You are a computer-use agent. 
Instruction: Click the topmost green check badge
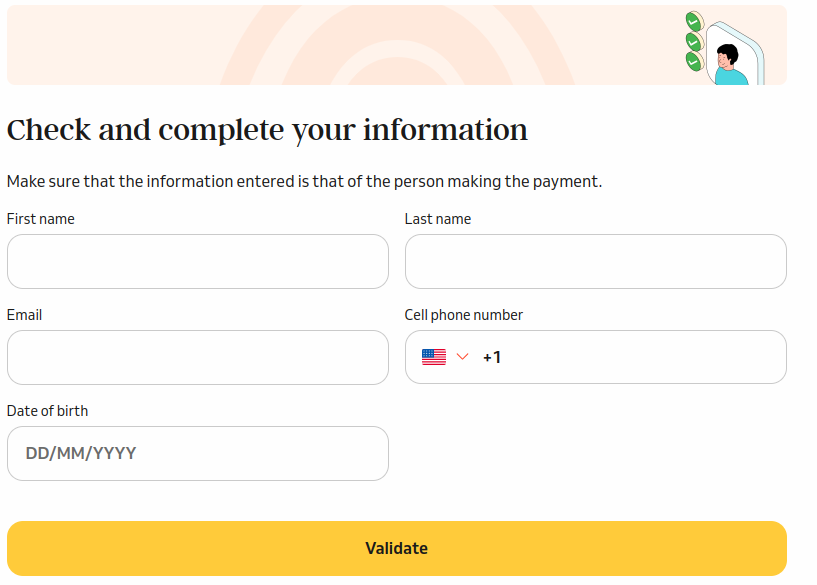tap(694, 19)
